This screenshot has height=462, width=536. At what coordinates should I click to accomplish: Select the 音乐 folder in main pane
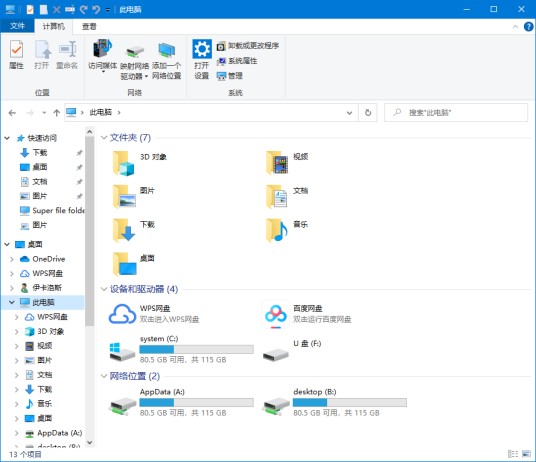coord(287,230)
